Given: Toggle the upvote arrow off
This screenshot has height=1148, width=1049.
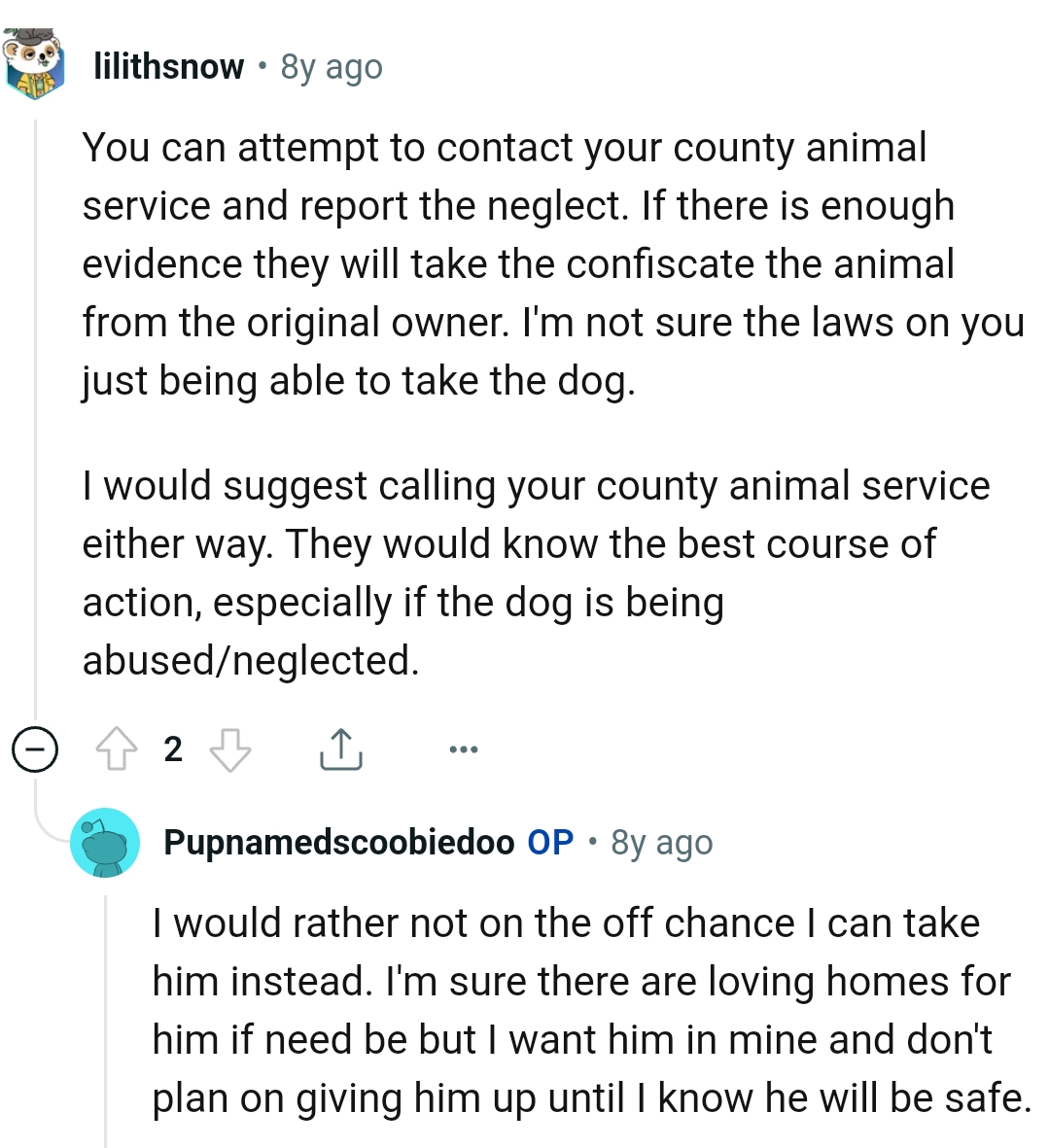Looking at the screenshot, I should [118, 748].
